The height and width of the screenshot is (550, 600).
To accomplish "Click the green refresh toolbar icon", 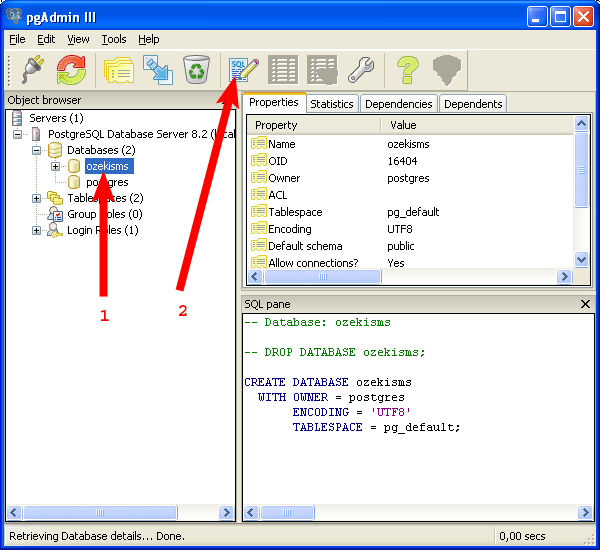I will (x=70, y=70).
